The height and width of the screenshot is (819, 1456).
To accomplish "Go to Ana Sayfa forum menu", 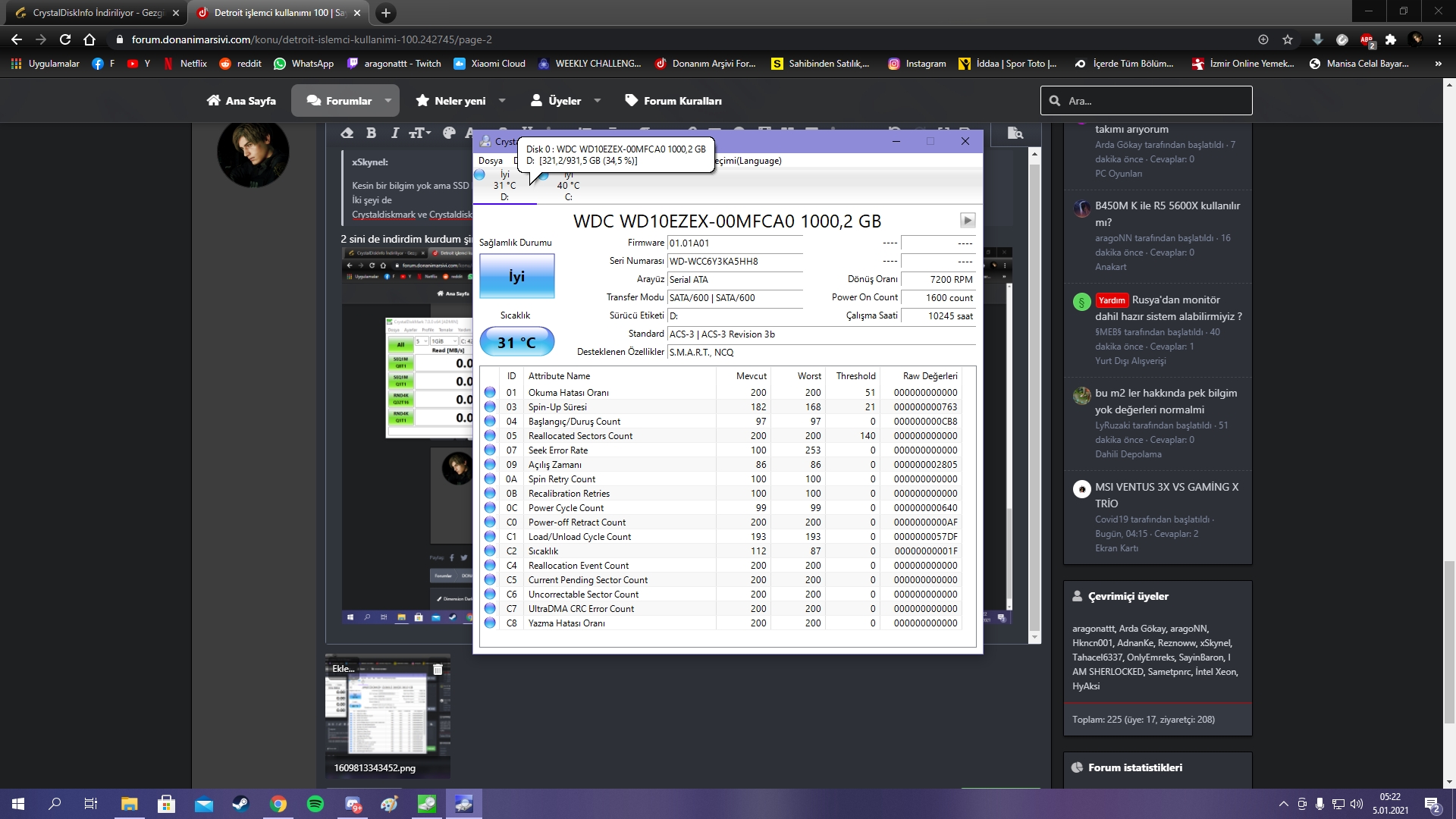I will tap(241, 101).
